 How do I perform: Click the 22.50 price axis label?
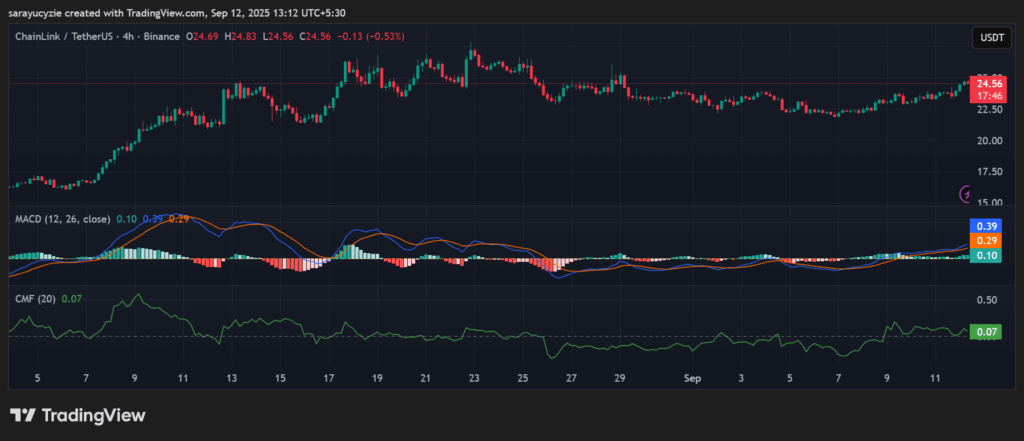pos(988,109)
